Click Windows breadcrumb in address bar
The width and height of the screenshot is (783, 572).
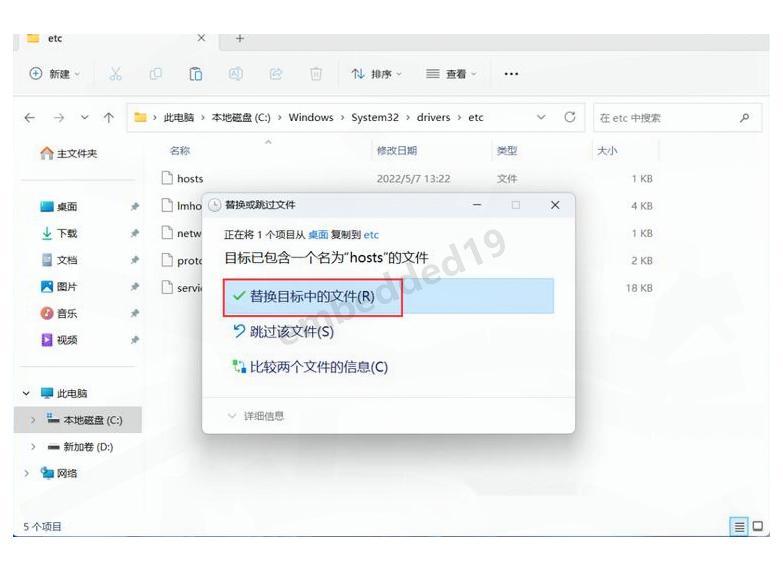coord(311,117)
